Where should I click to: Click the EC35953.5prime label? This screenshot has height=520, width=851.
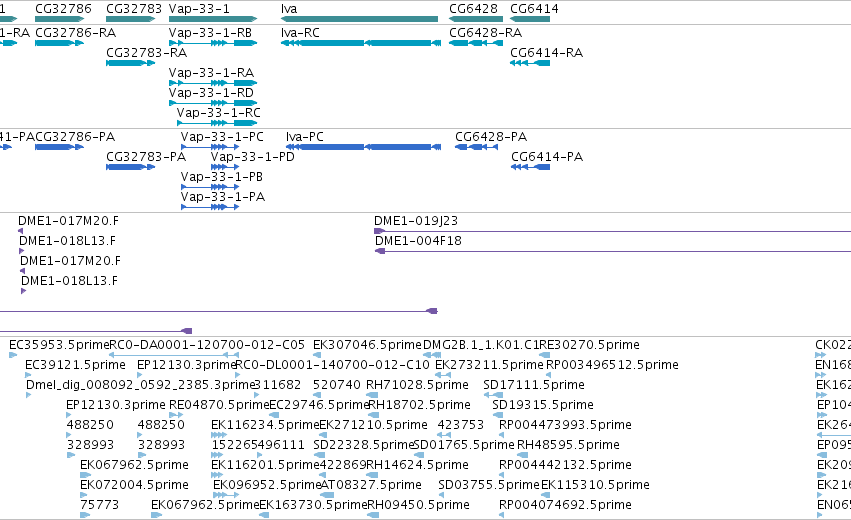[59, 345]
